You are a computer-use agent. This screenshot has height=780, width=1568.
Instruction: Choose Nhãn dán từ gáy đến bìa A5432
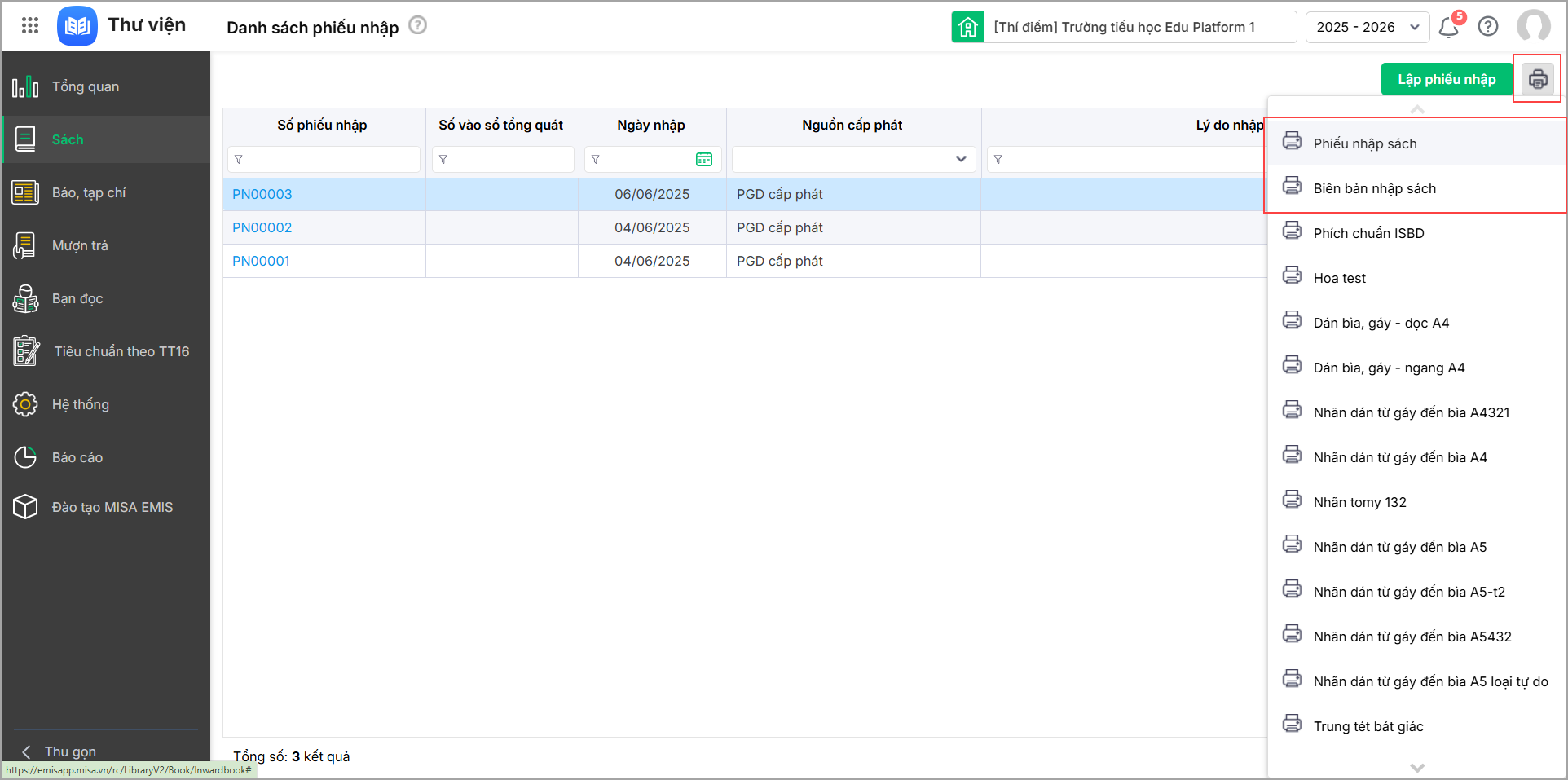click(x=1416, y=637)
